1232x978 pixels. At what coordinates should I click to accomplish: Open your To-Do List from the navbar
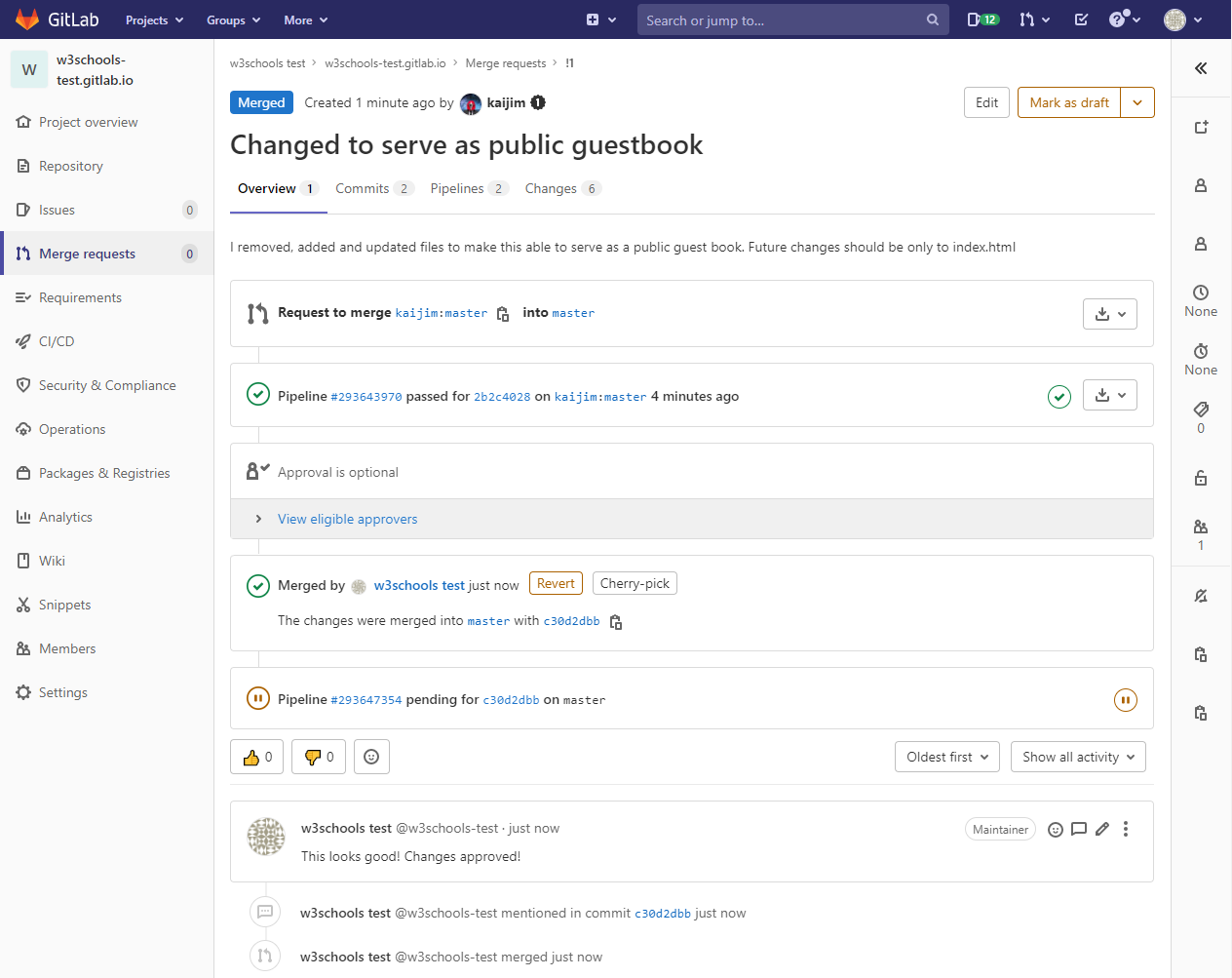click(1081, 20)
